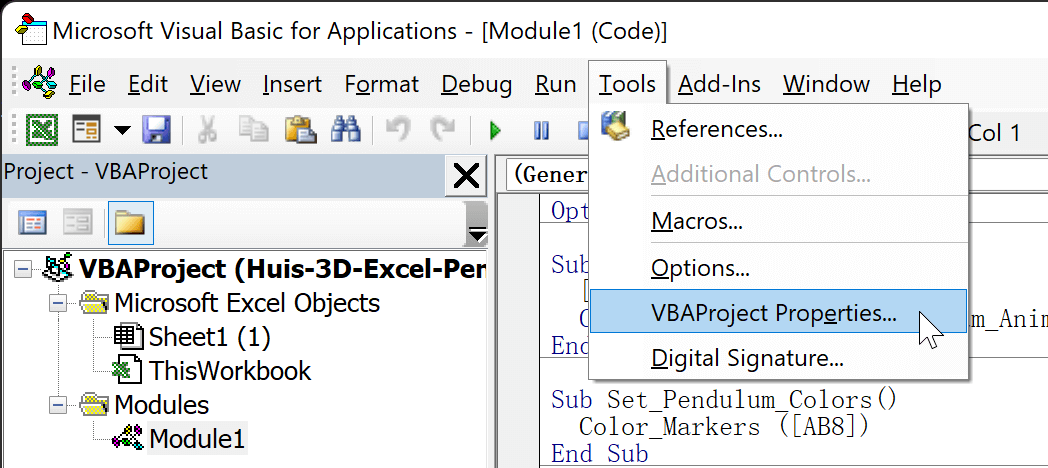Open the Help menu
This screenshot has width=1048, height=468.
916,84
